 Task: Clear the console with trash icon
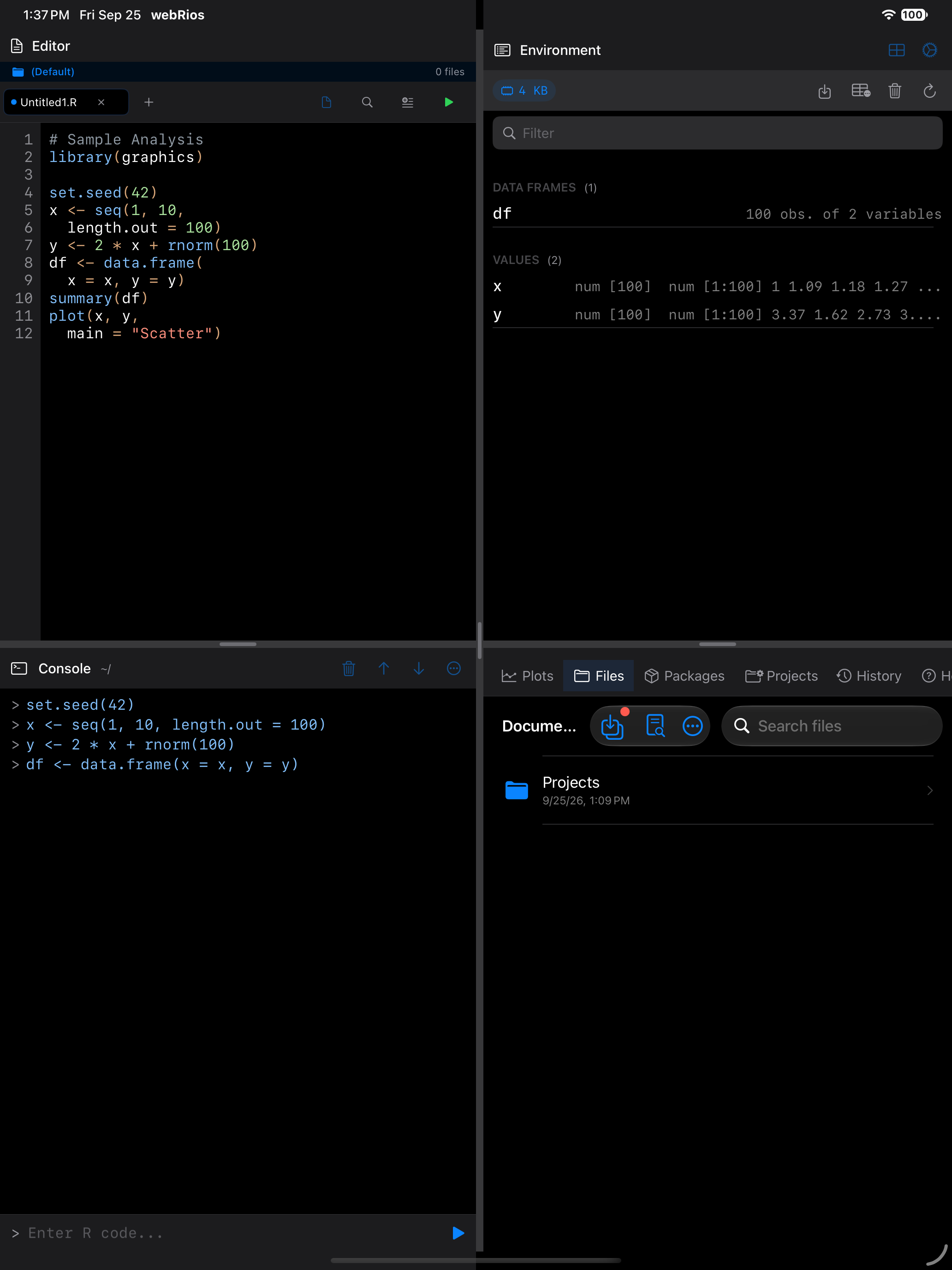pos(349,668)
